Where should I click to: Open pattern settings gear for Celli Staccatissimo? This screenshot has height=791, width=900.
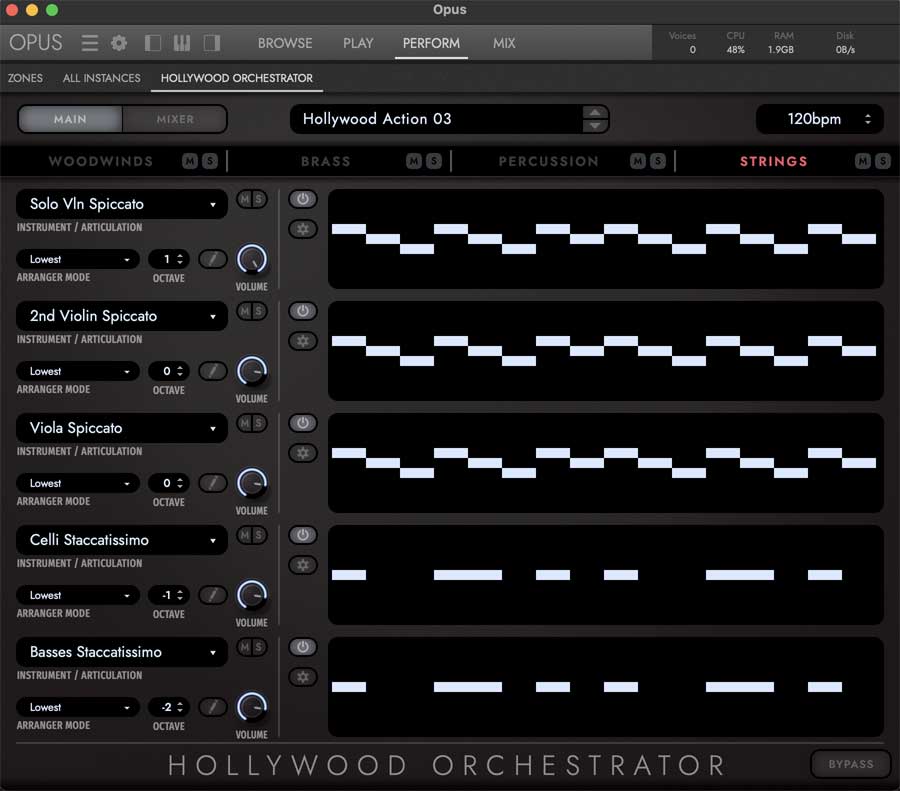[302, 565]
